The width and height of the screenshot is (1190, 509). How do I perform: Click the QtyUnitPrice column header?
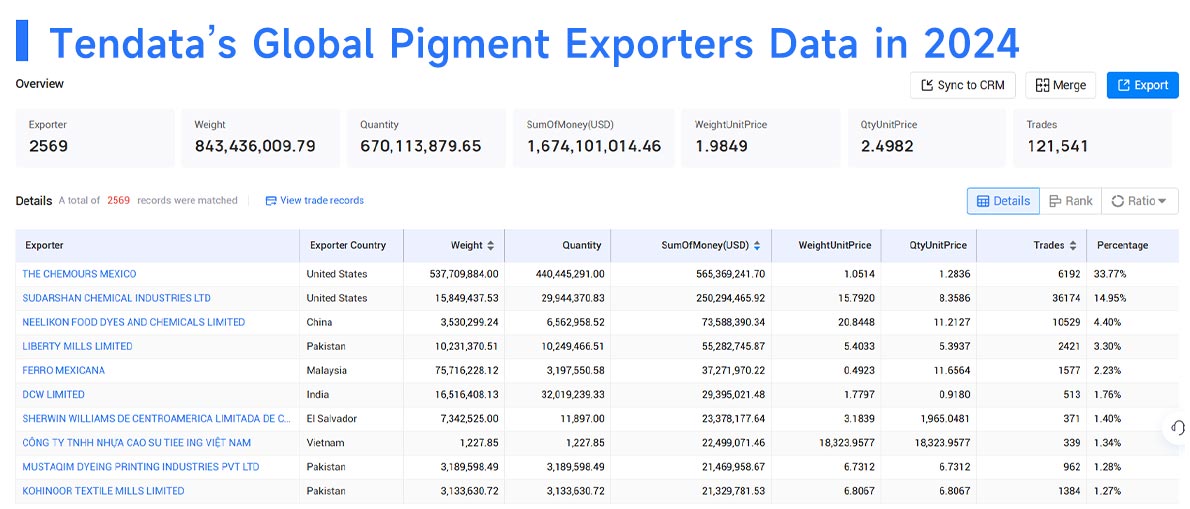928,246
